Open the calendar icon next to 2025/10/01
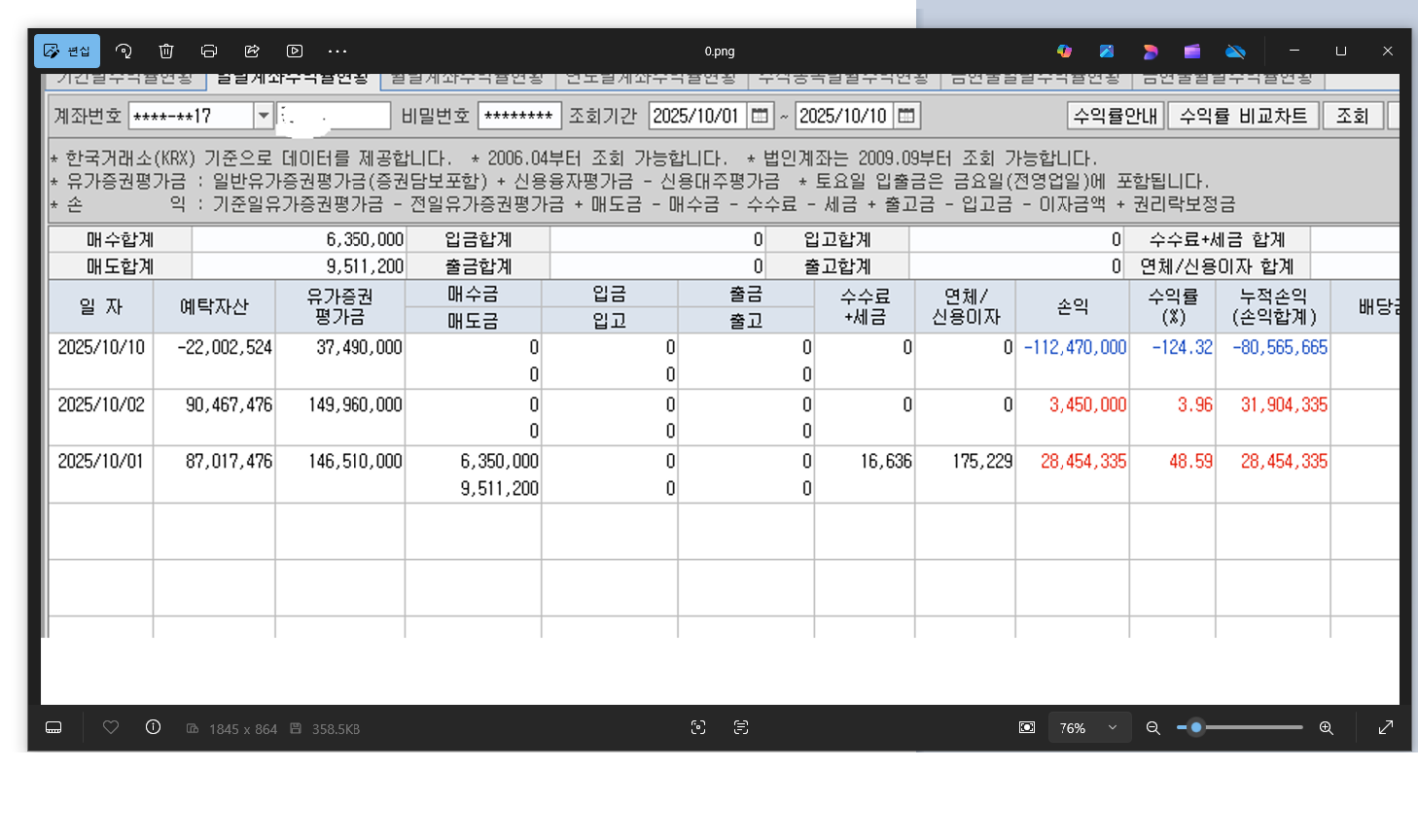The image size is (1418, 840). tap(761, 116)
